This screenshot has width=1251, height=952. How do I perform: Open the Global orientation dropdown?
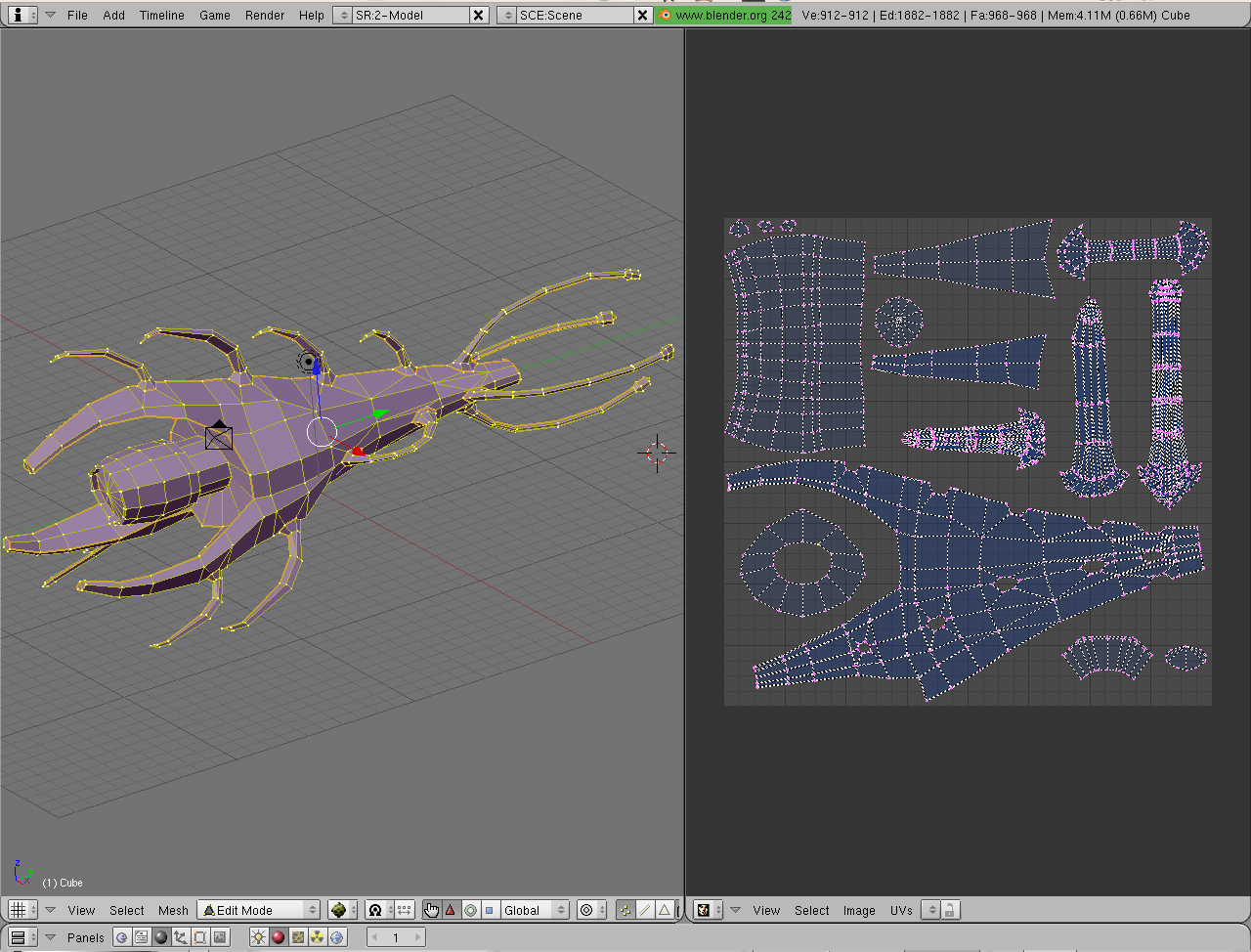click(x=534, y=910)
